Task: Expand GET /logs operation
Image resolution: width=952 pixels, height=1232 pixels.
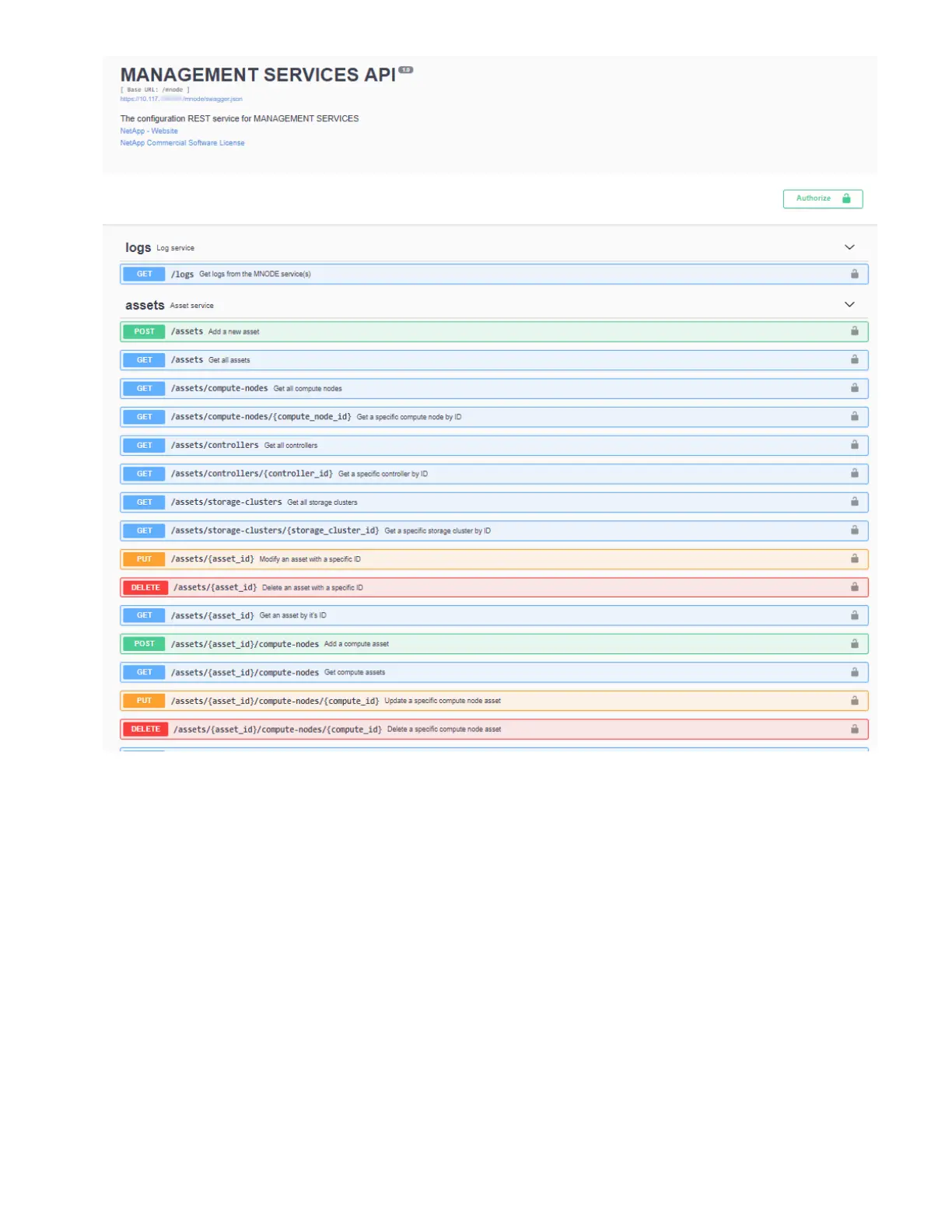Action: (x=494, y=274)
